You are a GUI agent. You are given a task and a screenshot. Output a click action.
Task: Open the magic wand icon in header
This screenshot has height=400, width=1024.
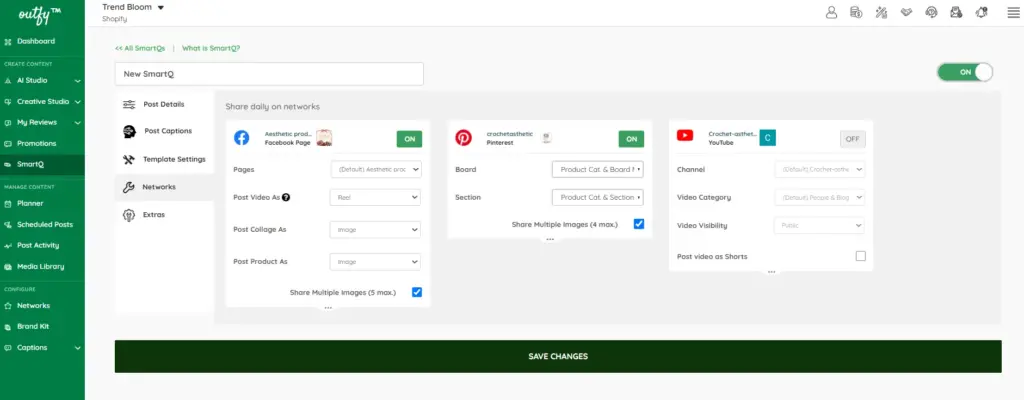pyautogui.click(x=881, y=12)
